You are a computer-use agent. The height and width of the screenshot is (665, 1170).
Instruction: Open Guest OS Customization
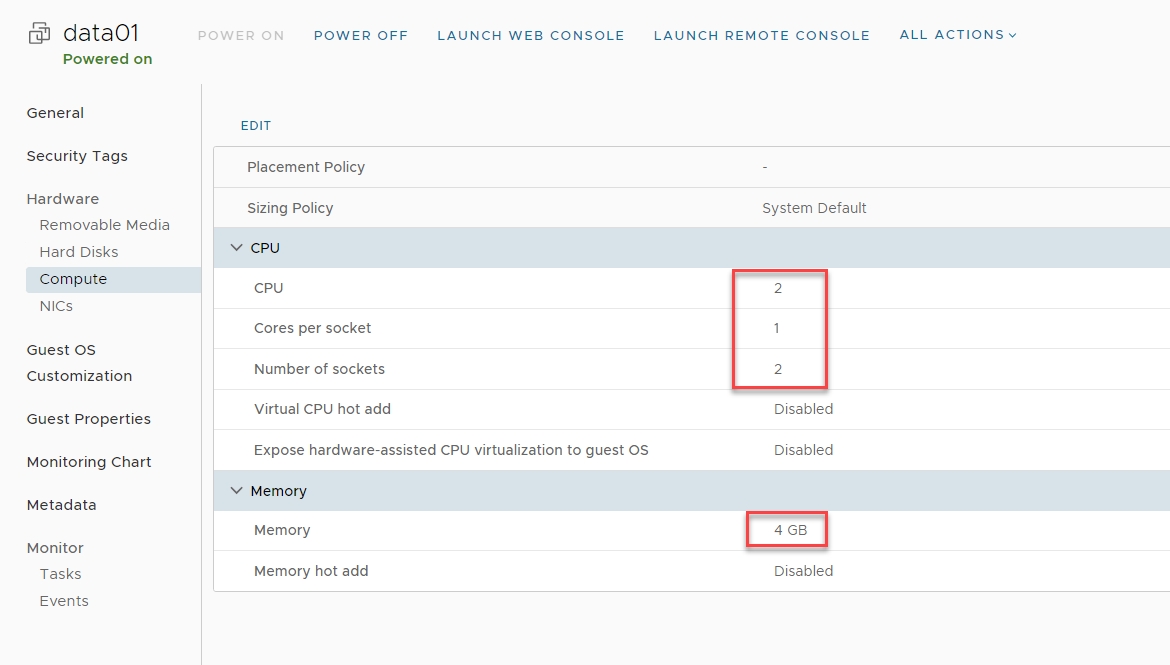click(x=79, y=363)
